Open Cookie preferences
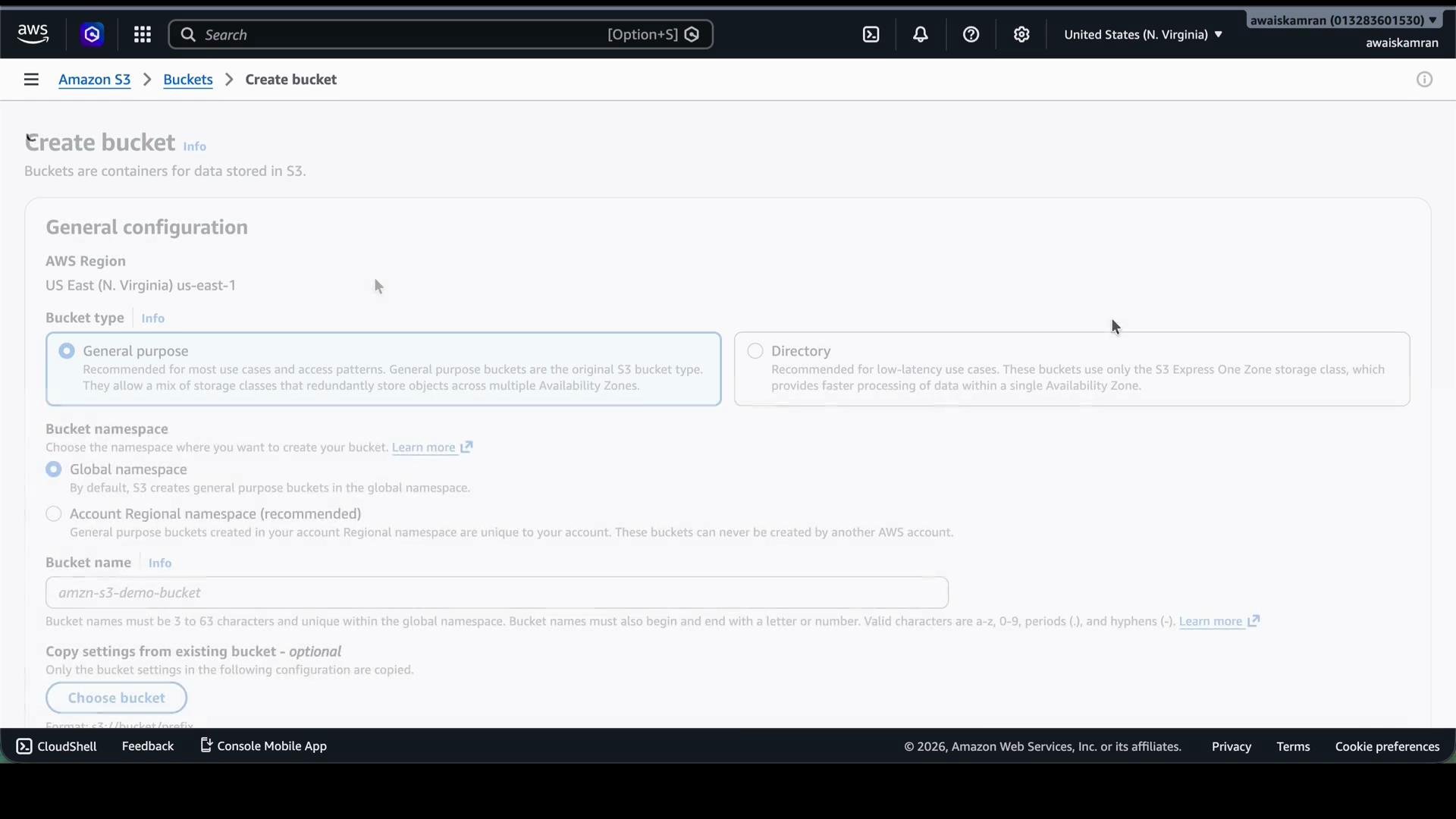The height and width of the screenshot is (819, 1456). coord(1388,747)
